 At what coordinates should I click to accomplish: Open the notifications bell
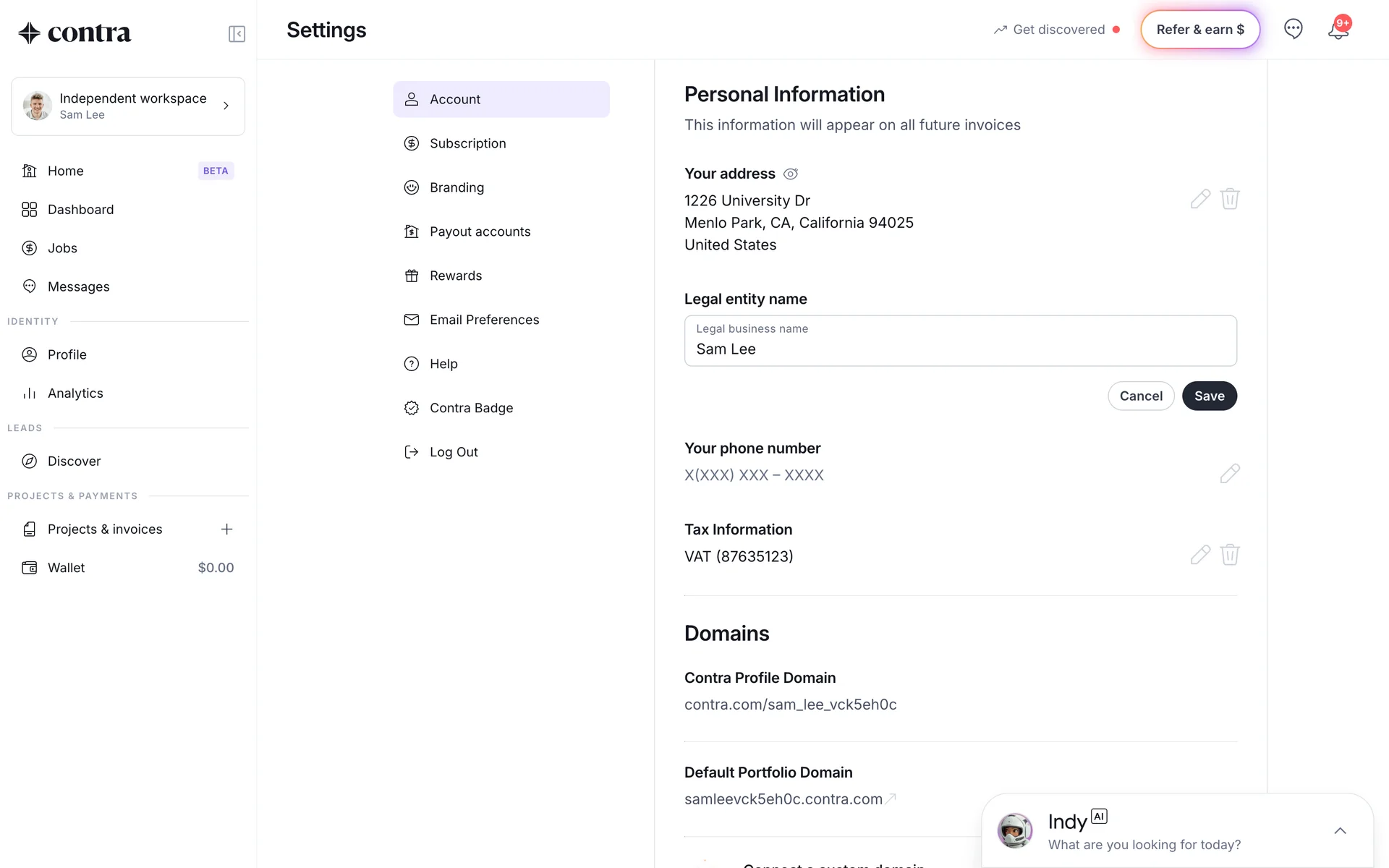pos(1338,30)
